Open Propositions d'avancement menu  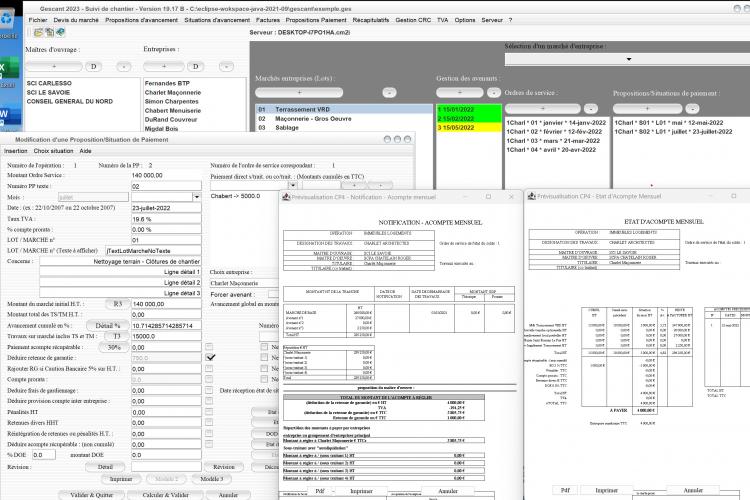coord(141,20)
